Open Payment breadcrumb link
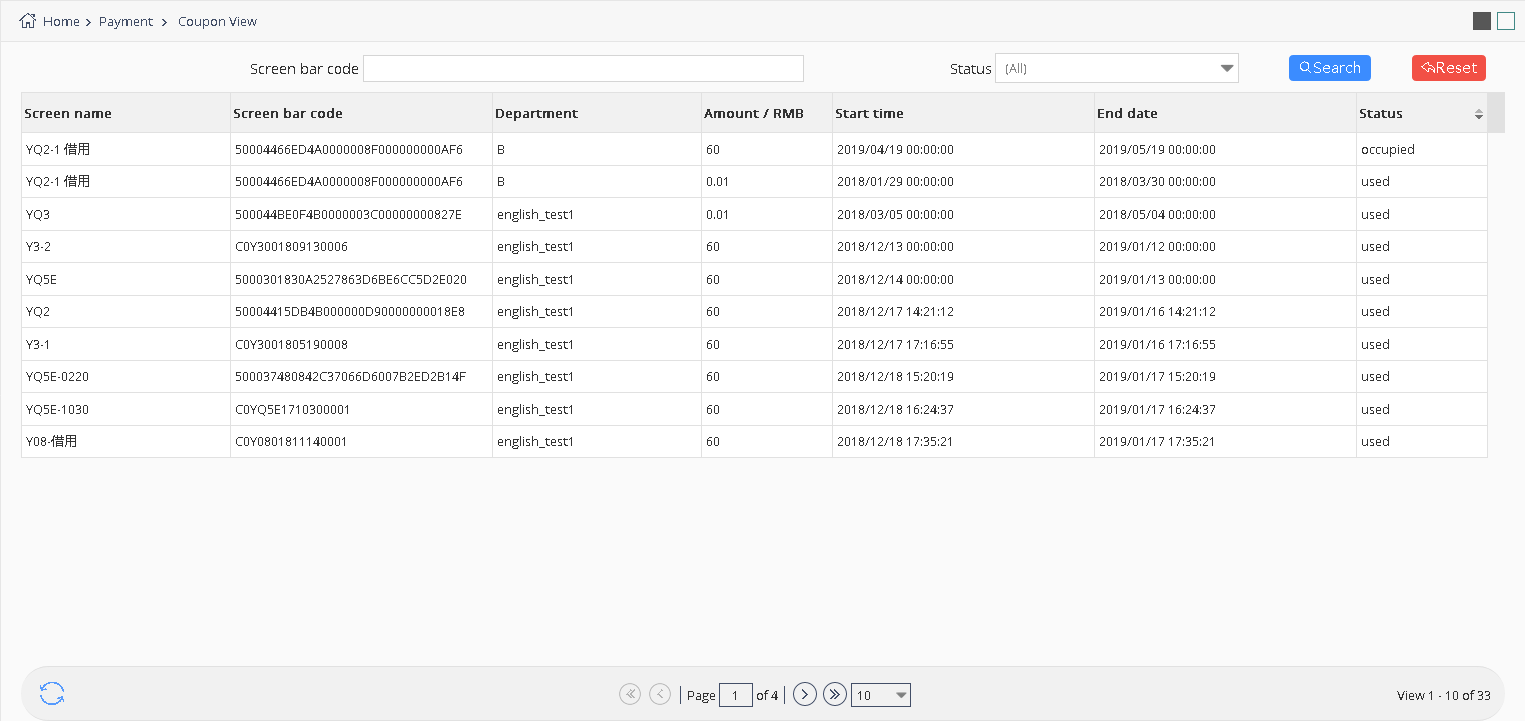This screenshot has height=721, width=1526. 126,21
